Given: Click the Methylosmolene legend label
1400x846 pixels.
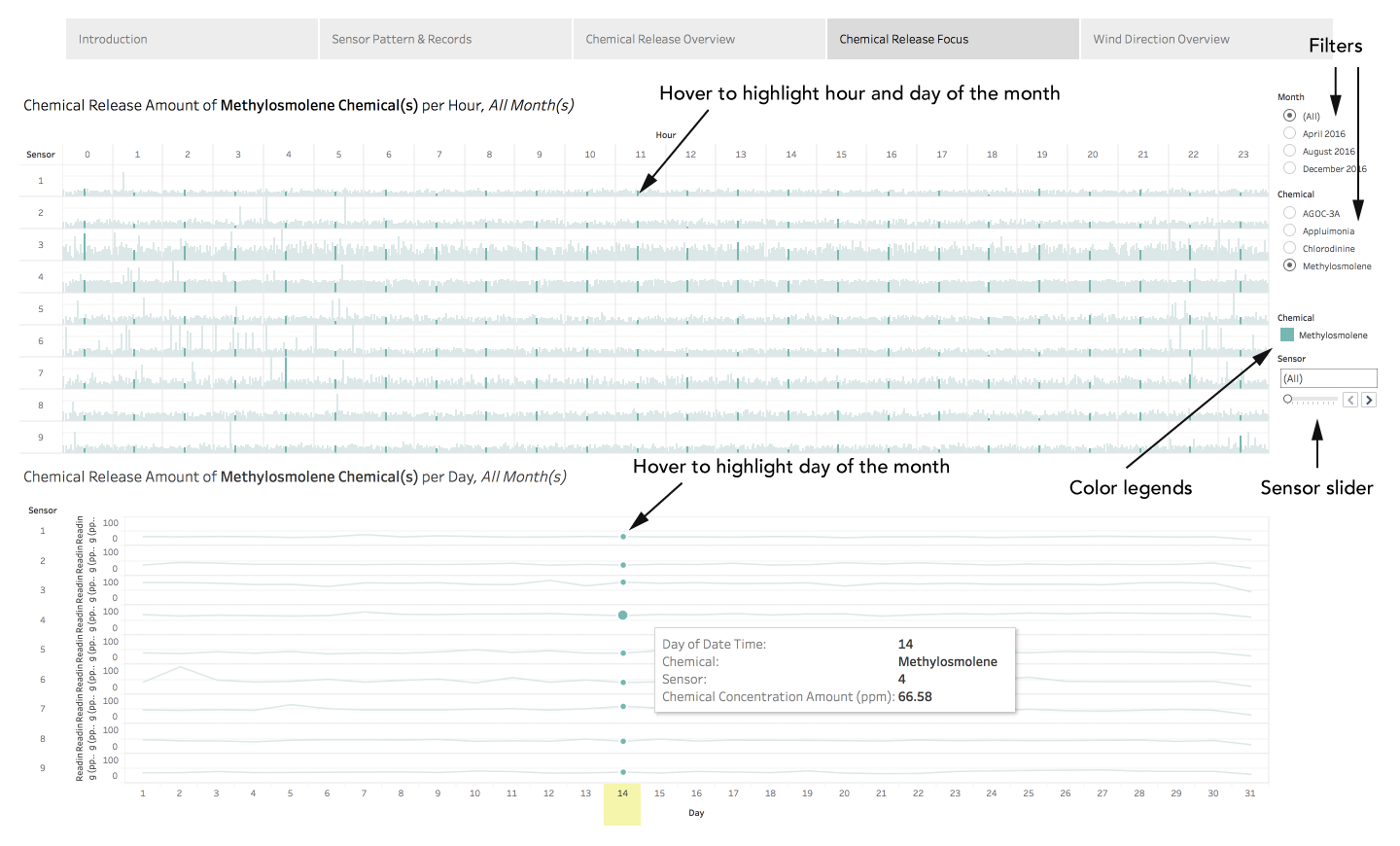Looking at the screenshot, I should (x=1333, y=335).
